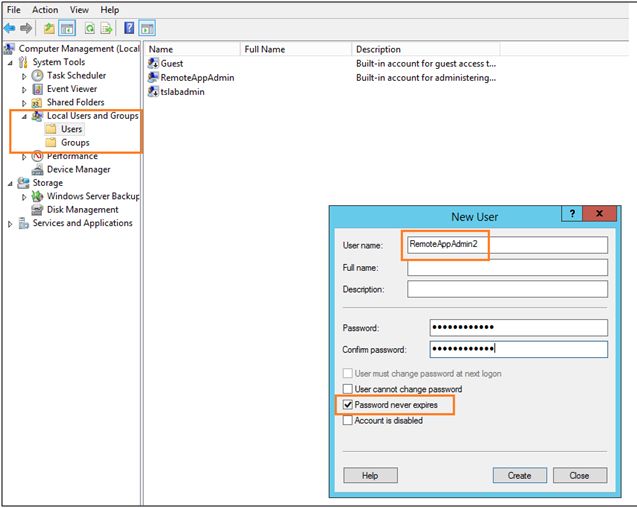Click the Users folder icon
This screenshot has width=637, height=508.
[x=51, y=129]
